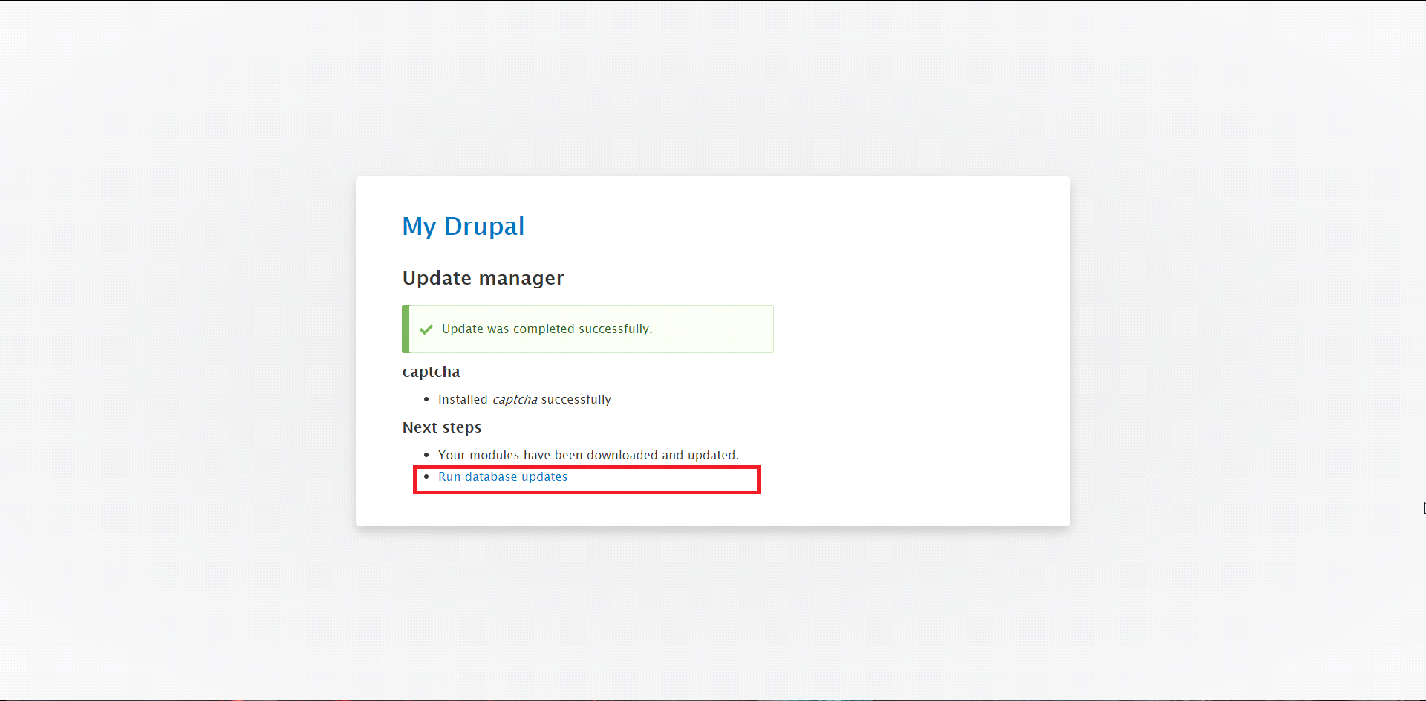Image resolution: width=1426 pixels, height=701 pixels.
Task: Click the green checkmark status icon
Action: click(x=426, y=329)
